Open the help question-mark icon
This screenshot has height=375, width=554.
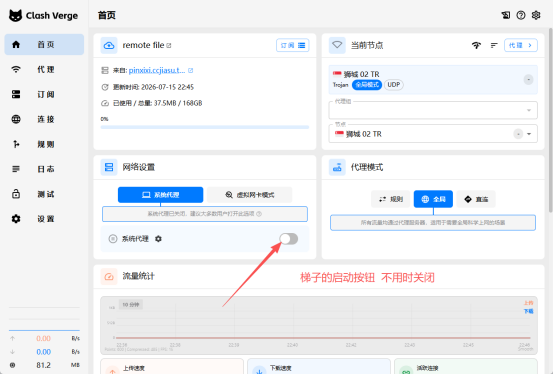point(521,15)
